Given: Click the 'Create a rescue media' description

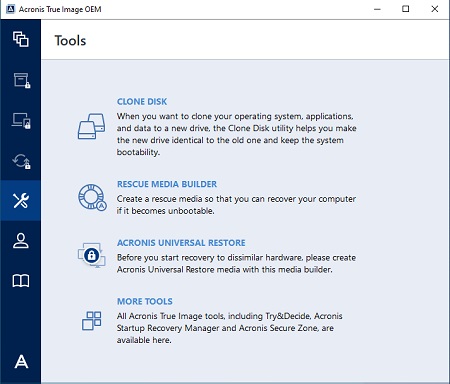Looking at the screenshot, I should [236, 205].
